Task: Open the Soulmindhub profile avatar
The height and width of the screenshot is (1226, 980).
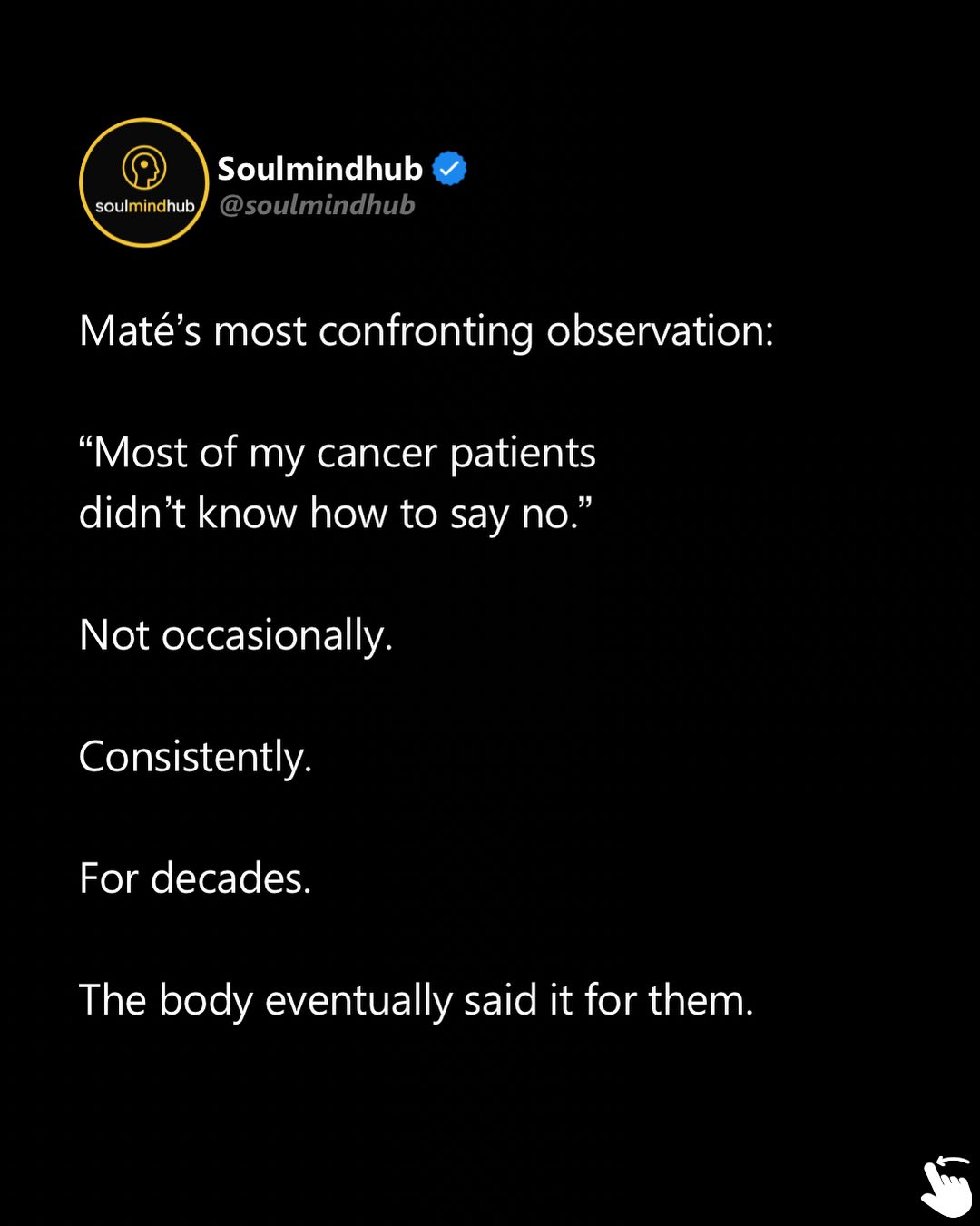Action: [144, 182]
